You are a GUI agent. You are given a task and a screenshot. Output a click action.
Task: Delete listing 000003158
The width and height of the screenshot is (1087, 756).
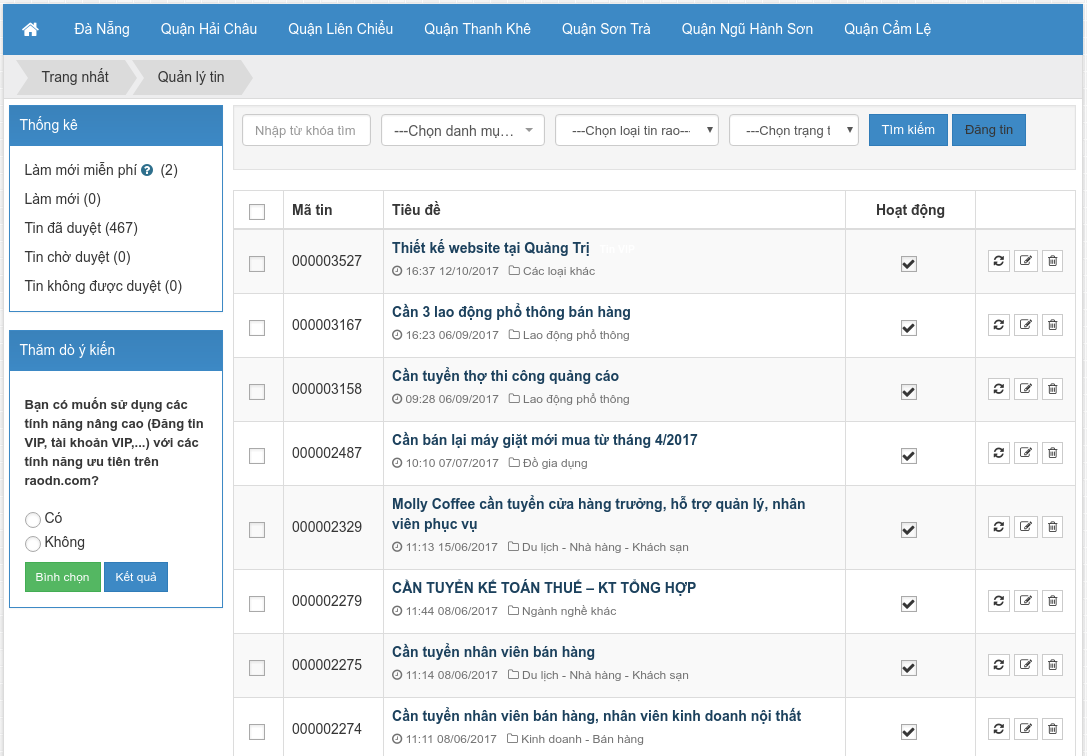pos(1052,389)
